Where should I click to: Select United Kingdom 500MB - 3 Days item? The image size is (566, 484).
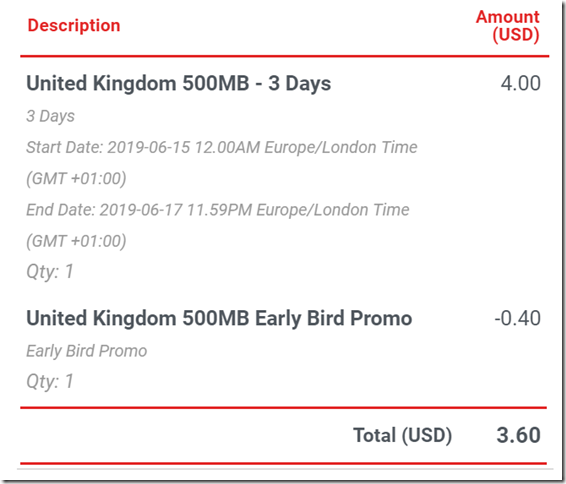[x=179, y=83]
